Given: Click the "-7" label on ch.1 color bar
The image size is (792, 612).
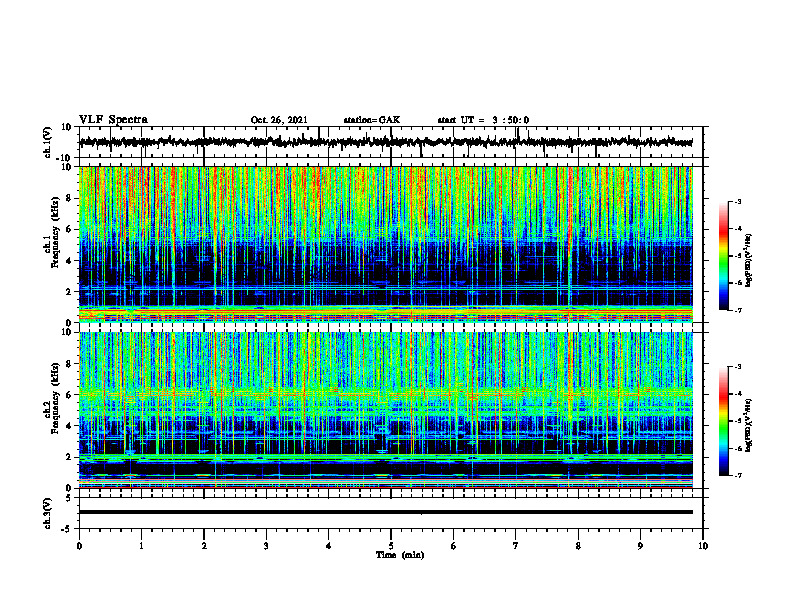Looking at the screenshot, I should click(737, 310).
